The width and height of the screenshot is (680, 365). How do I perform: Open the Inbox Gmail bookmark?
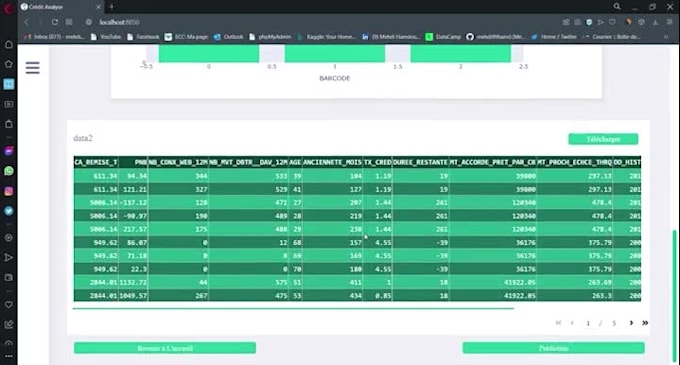pyautogui.click(x=55, y=37)
